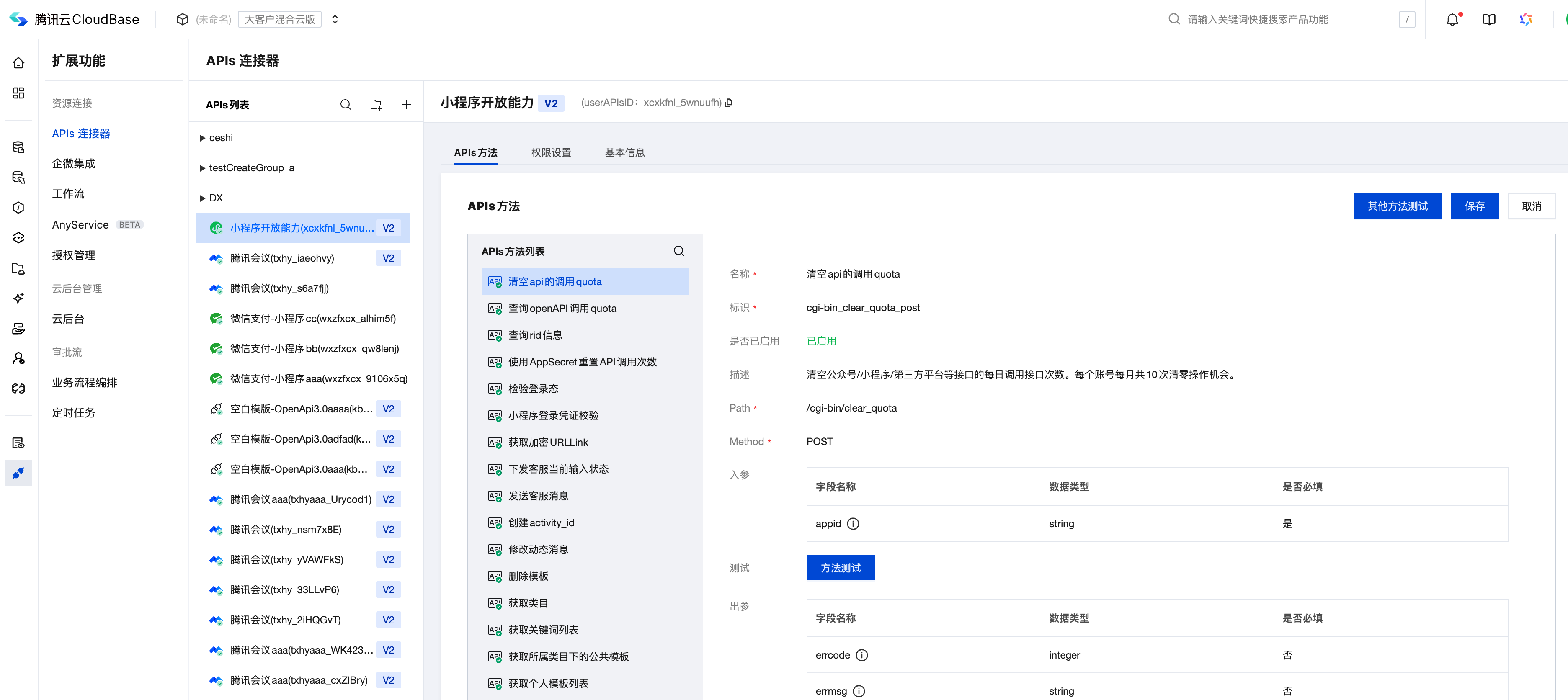Screen dimensions: 1568x700
Task: Click the new folder group icon
Action: [376, 105]
